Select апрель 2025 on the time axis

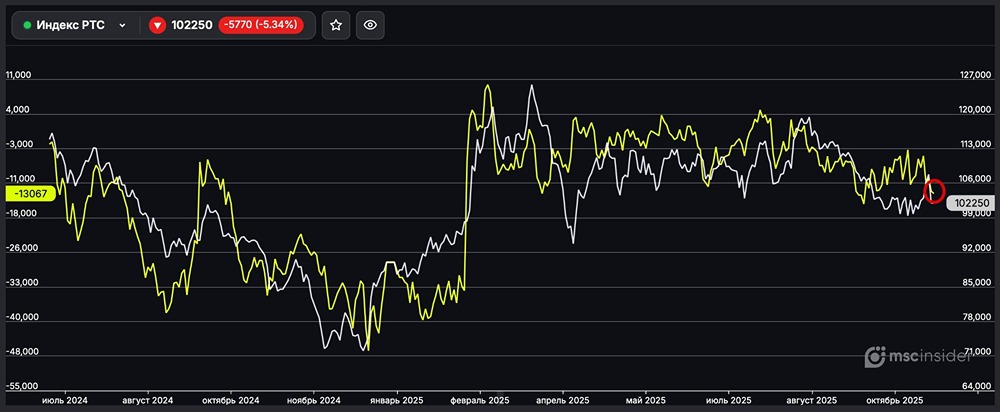pos(562,401)
